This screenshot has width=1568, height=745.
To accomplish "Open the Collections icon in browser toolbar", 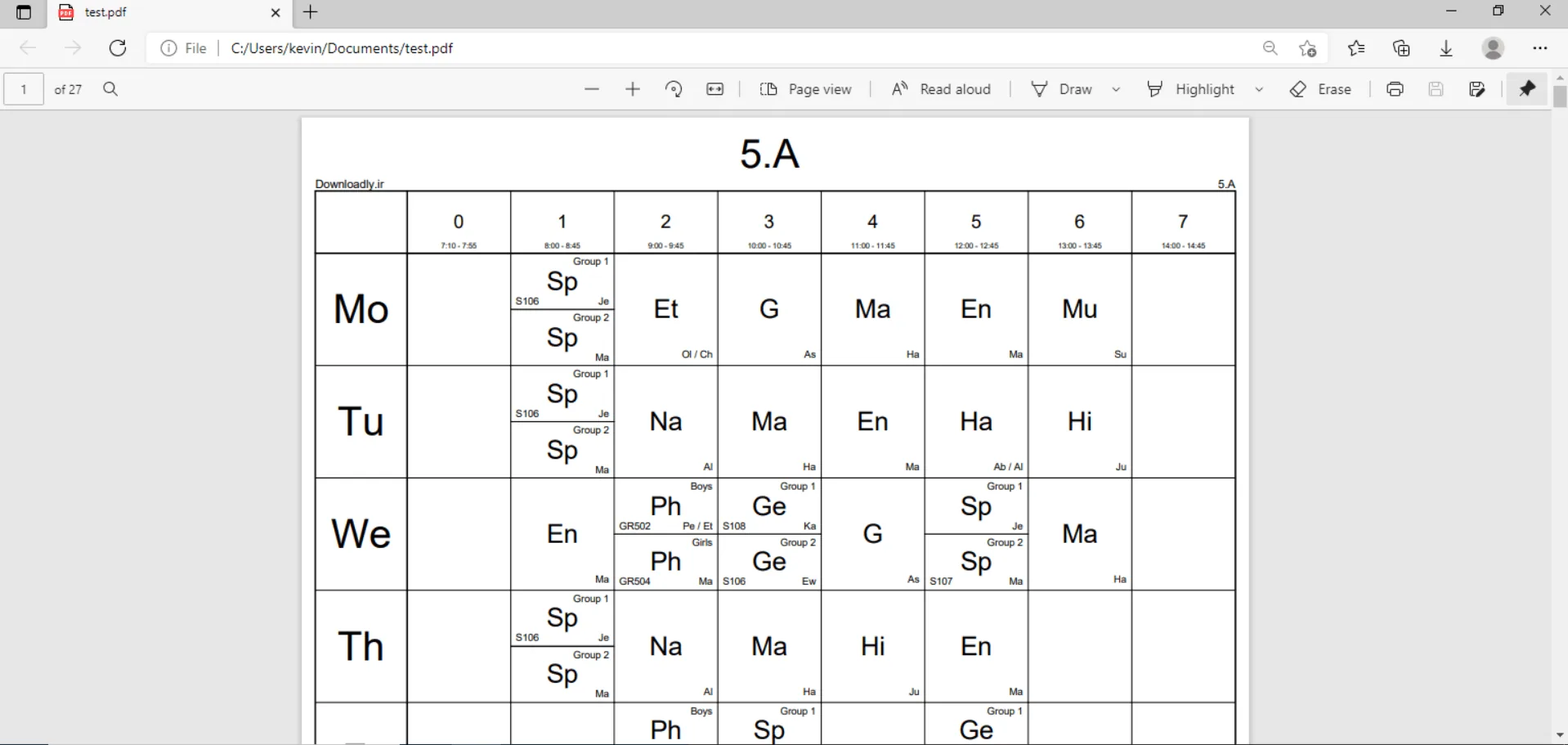I will click(x=1401, y=48).
